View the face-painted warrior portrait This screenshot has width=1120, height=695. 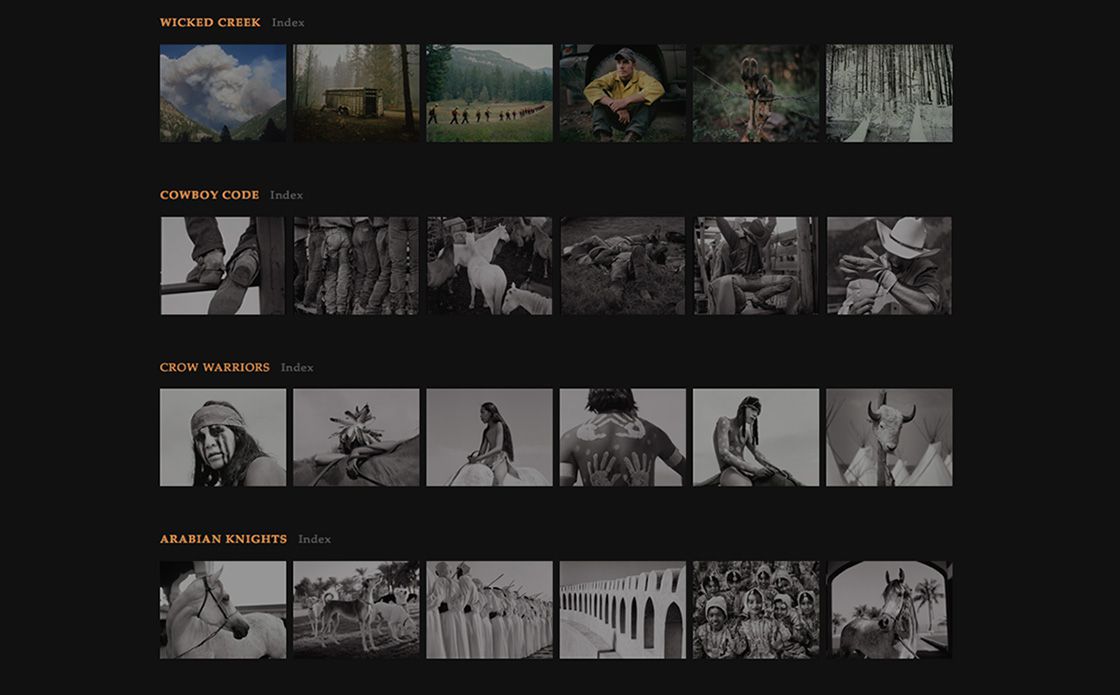pyautogui.click(x=223, y=437)
